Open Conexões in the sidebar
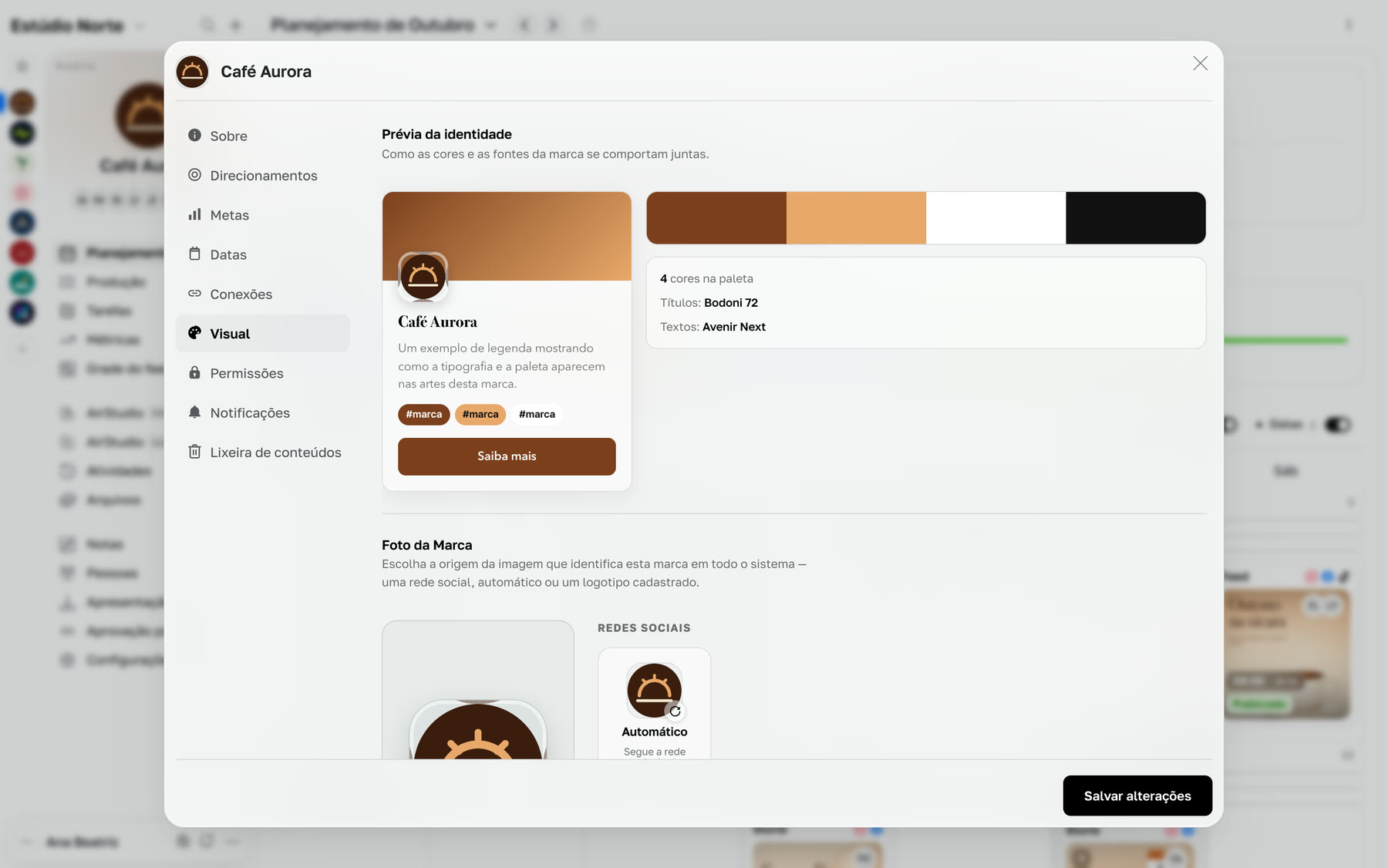Image resolution: width=1388 pixels, height=868 pixels. coord(262,294)
